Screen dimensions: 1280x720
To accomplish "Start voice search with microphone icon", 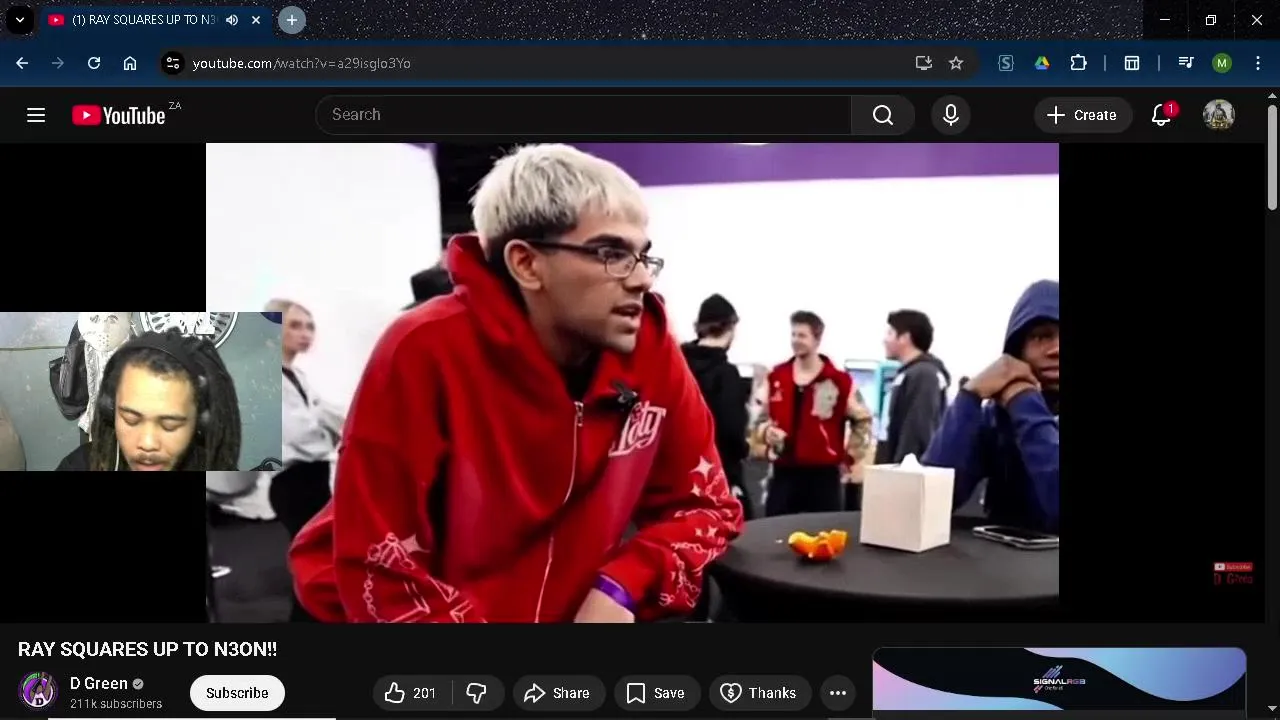I will click(x=951, y=115).
